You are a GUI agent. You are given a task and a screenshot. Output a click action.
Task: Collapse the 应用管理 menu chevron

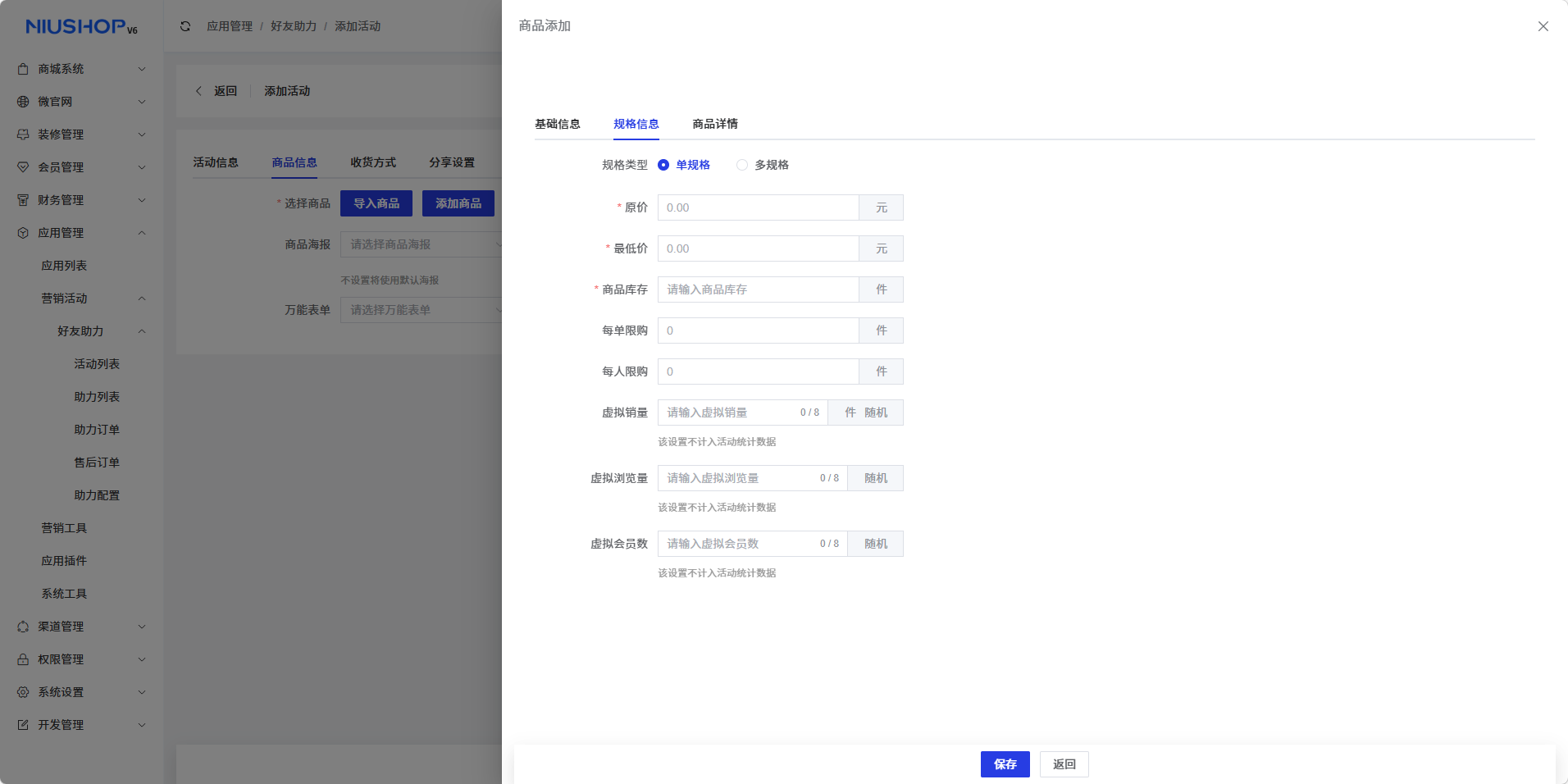(142, 233)
